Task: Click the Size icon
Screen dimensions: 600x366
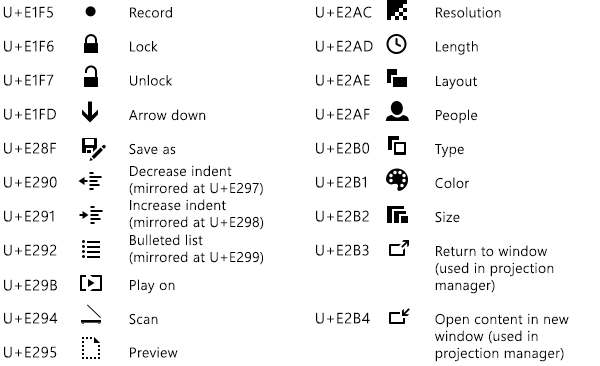Action: [x=397, y=214]
